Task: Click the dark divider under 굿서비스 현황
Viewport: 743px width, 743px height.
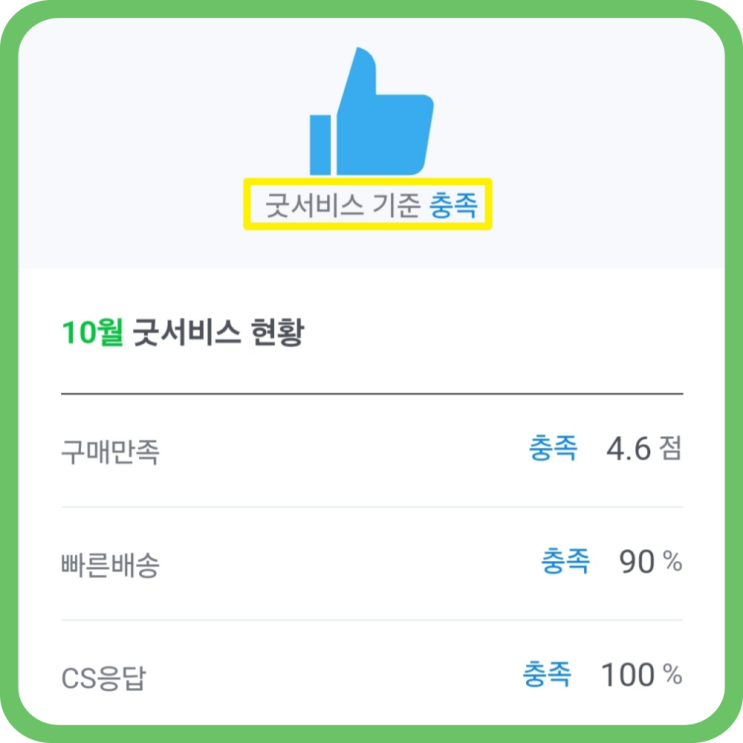Action: pyautogui.click(x=372, y=394)
